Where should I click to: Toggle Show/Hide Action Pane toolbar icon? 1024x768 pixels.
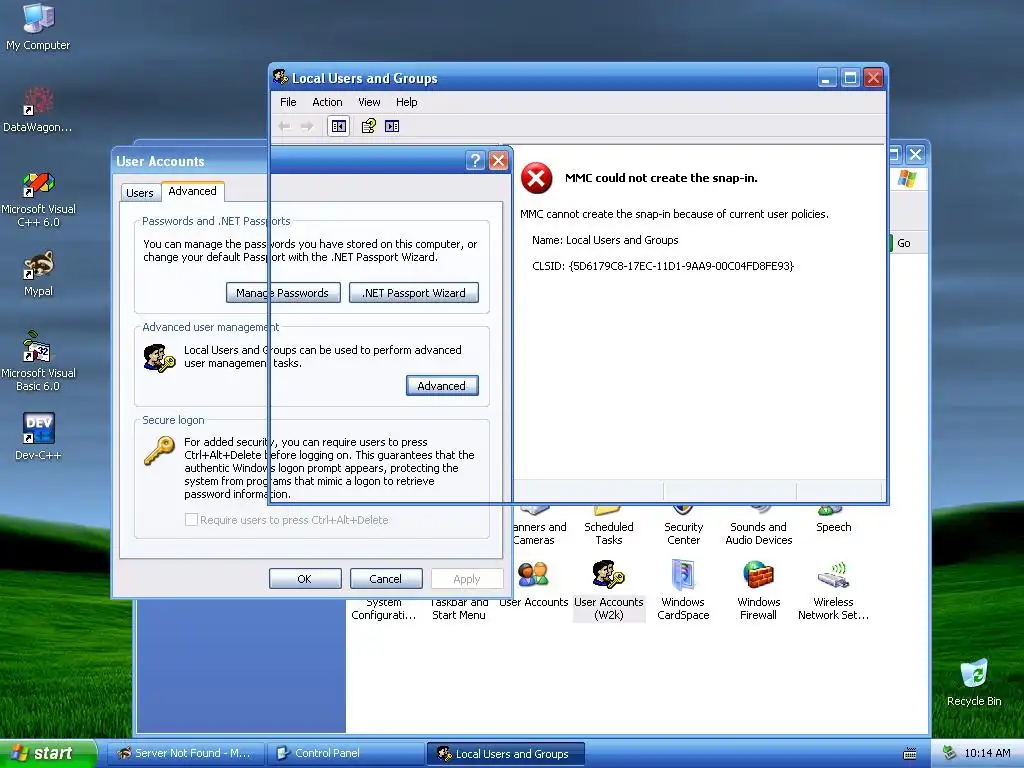click(x=392, y=126)
